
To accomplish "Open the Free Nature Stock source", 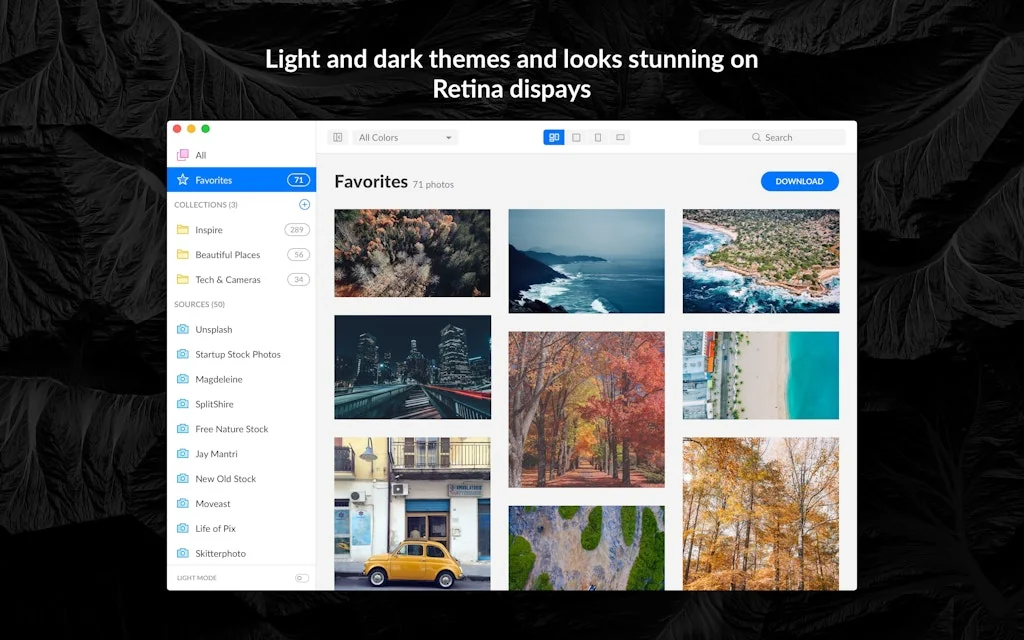I will pyautogui.click(x=231, y=429).
